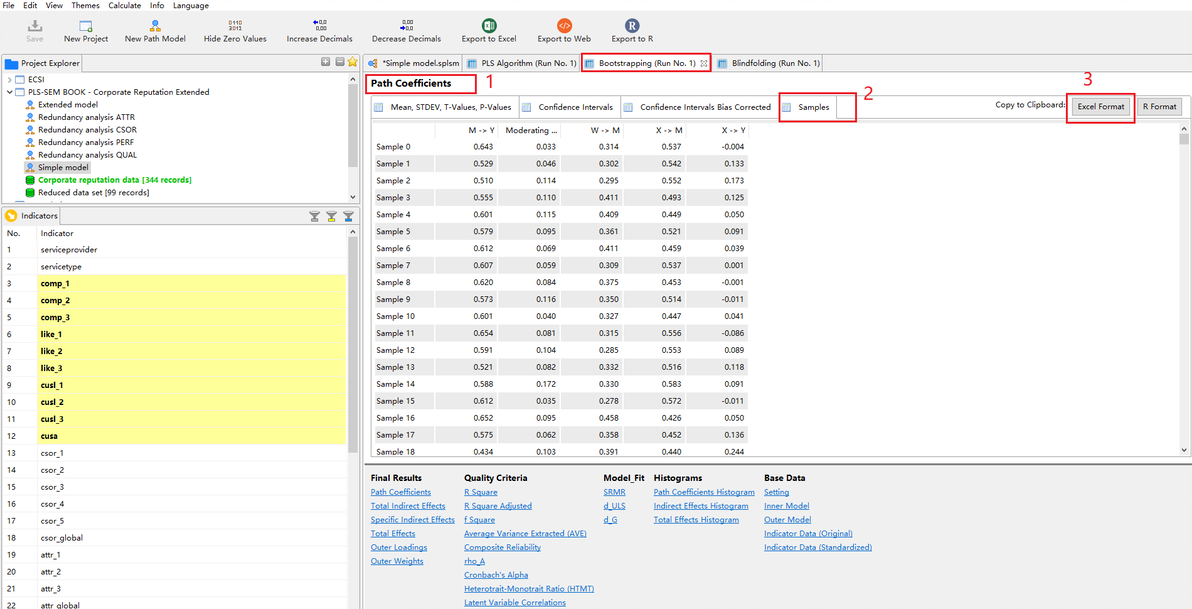Expand the ECSI project node
The height and width of the screenshot is (609, 1192).
(x=9, y=79)
